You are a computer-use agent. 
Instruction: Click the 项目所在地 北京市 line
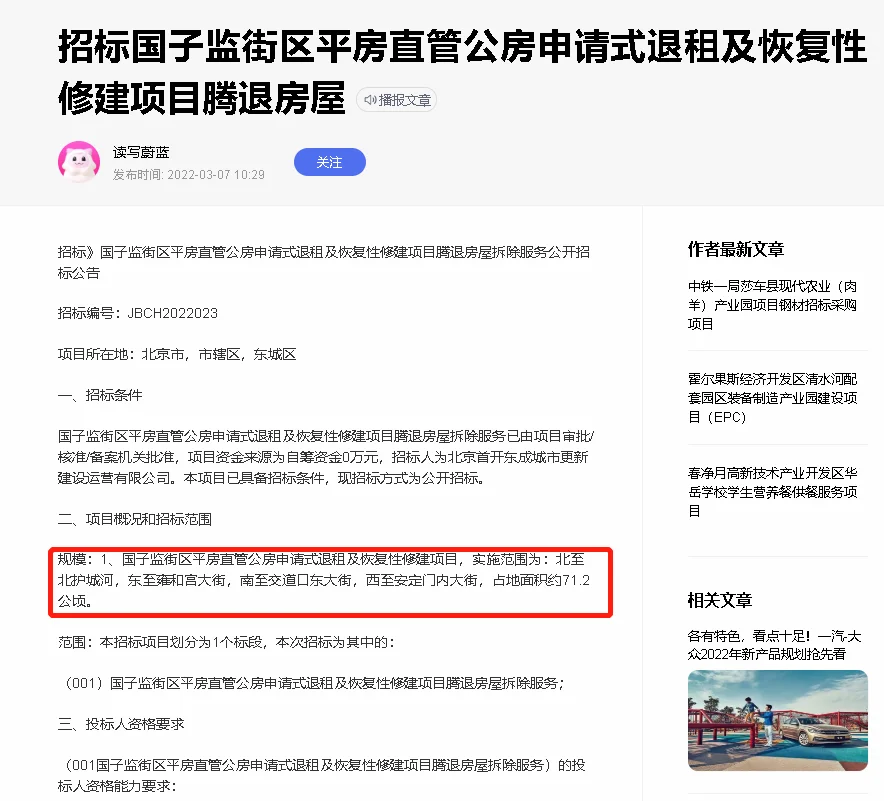coord(177,355)
